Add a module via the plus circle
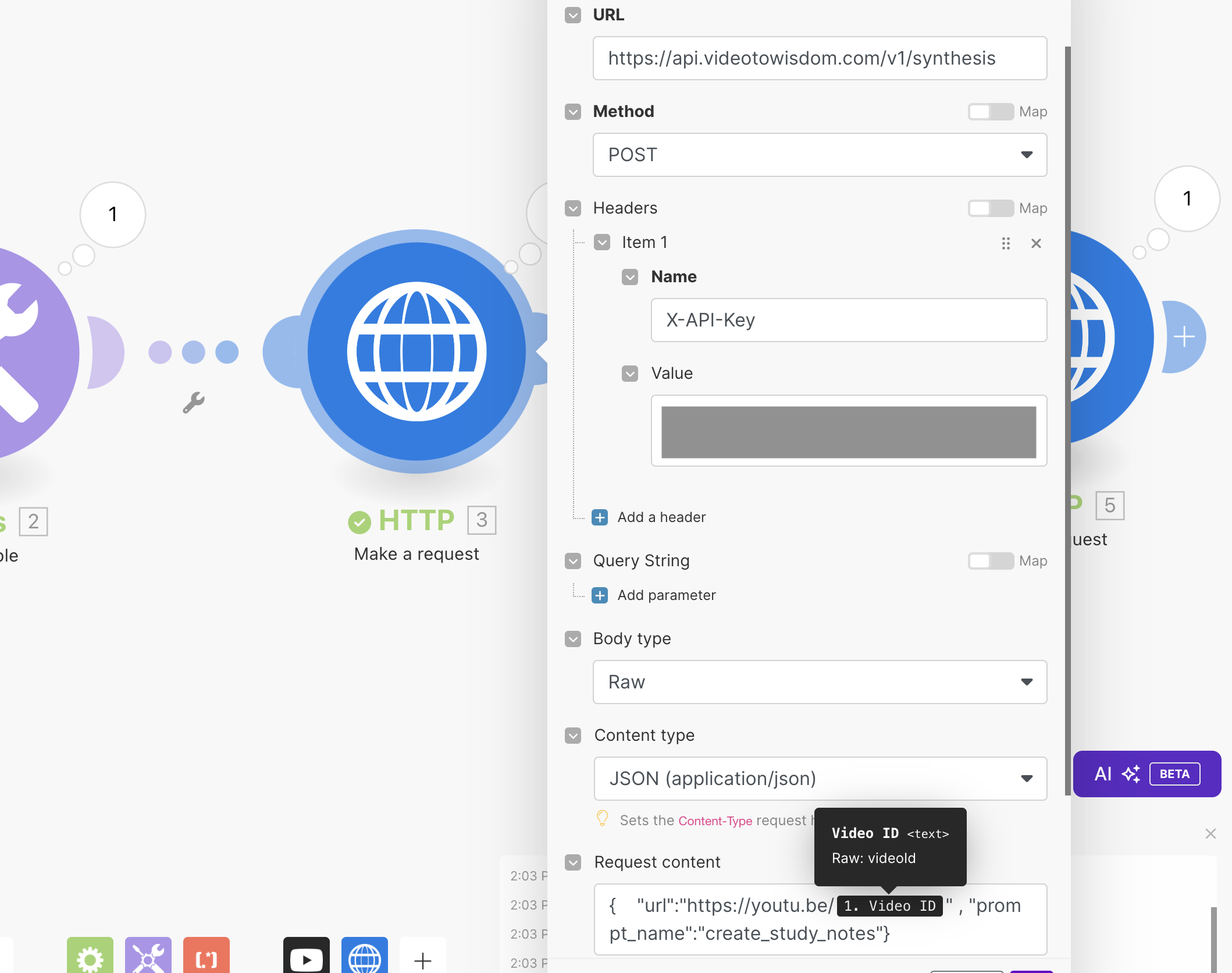The width and height of the screenshot is (1232, 973). click(x=1184, y=336)
